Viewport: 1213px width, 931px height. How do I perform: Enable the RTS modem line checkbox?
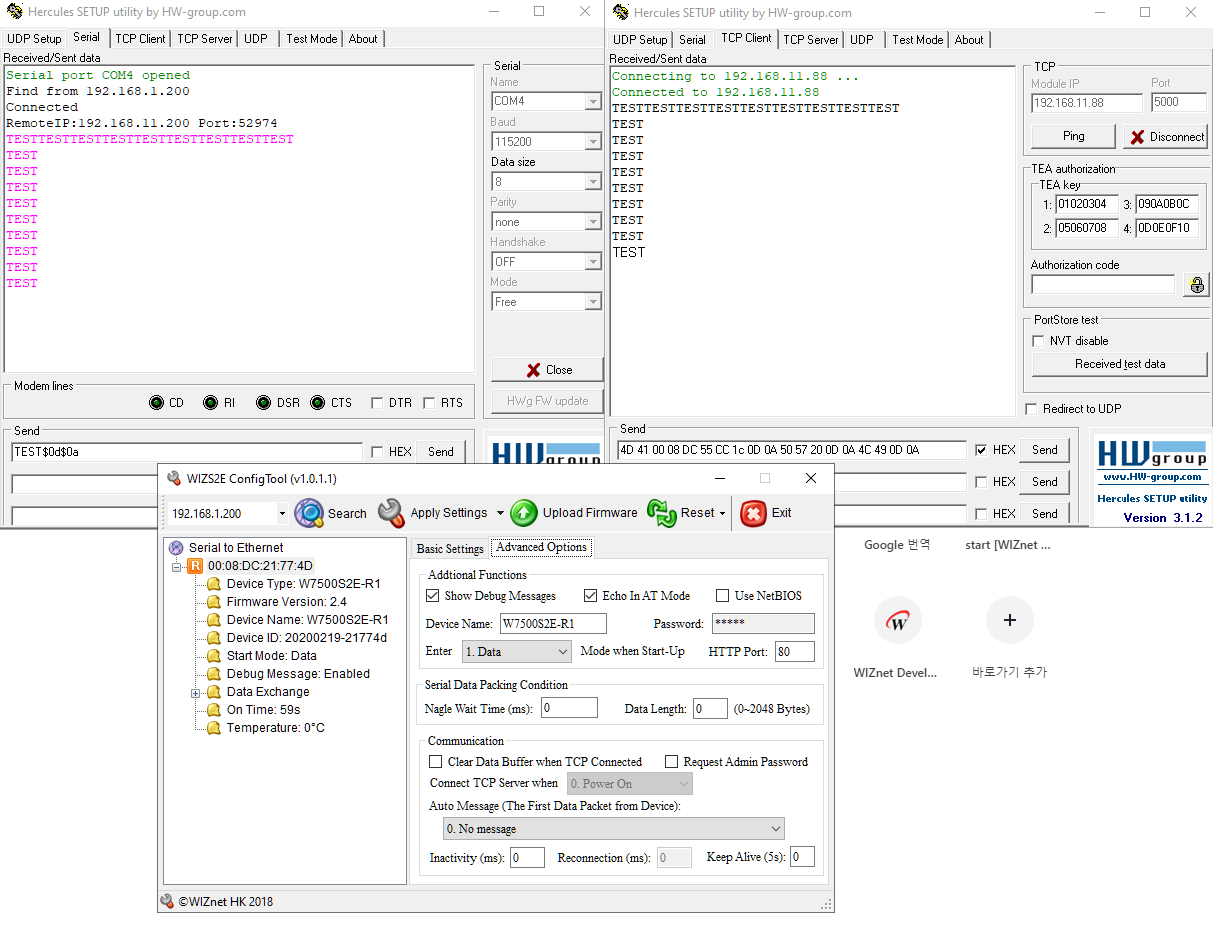pyautogui.click(x=429, y=403)
